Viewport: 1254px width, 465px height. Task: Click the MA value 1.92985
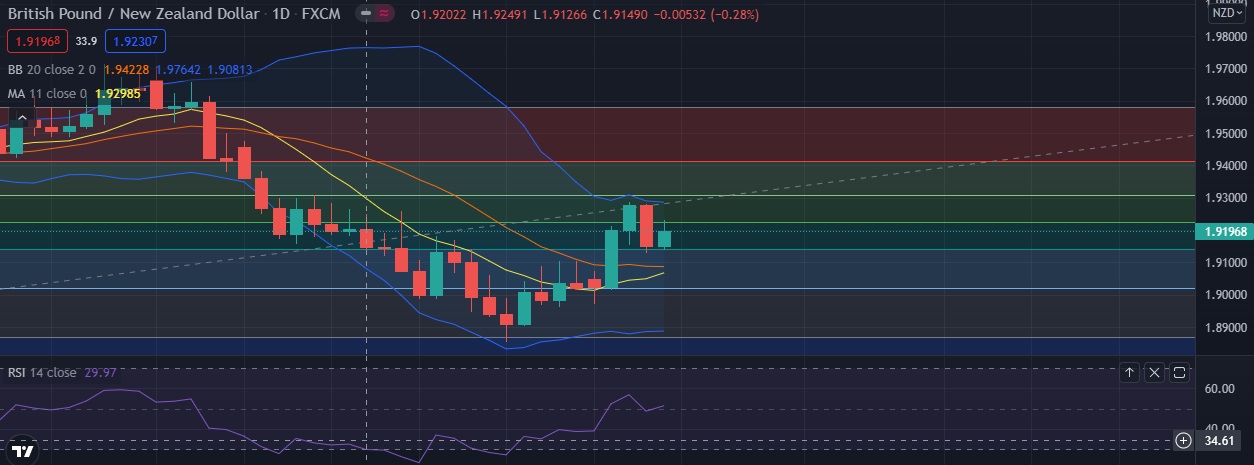pyautogui.click(x=118, y=94)
